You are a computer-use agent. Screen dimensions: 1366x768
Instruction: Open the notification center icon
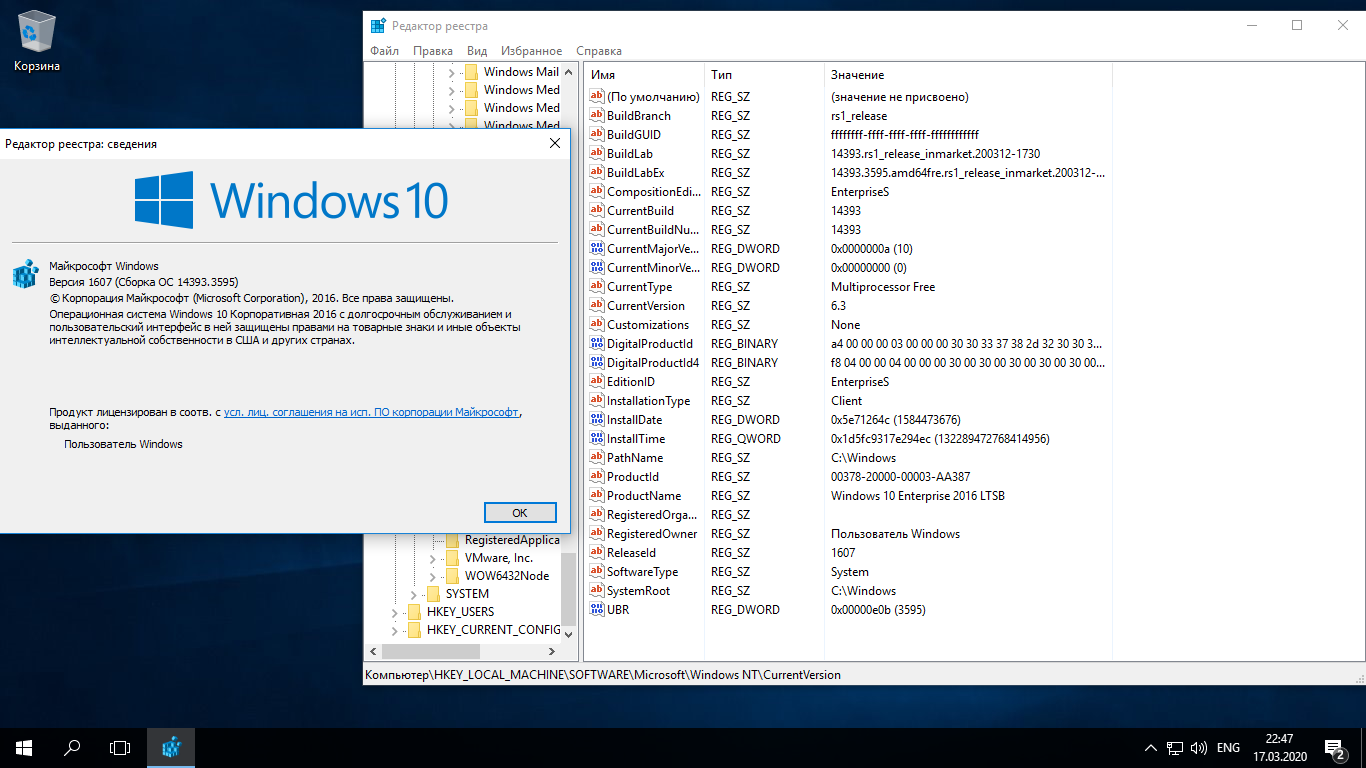pyautogui.click(x=1335, y=747)
